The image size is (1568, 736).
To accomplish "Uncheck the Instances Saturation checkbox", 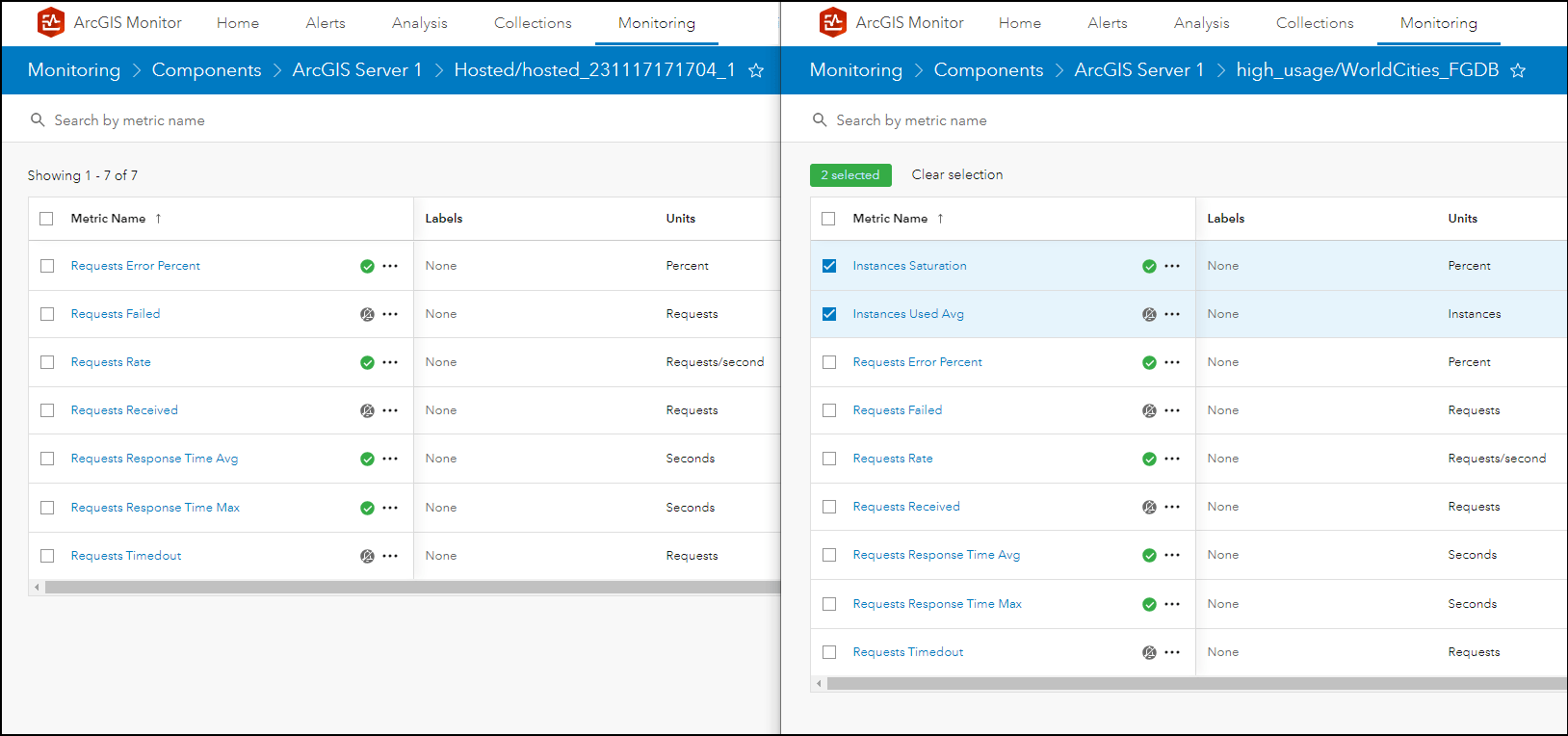I will [829, 266].
